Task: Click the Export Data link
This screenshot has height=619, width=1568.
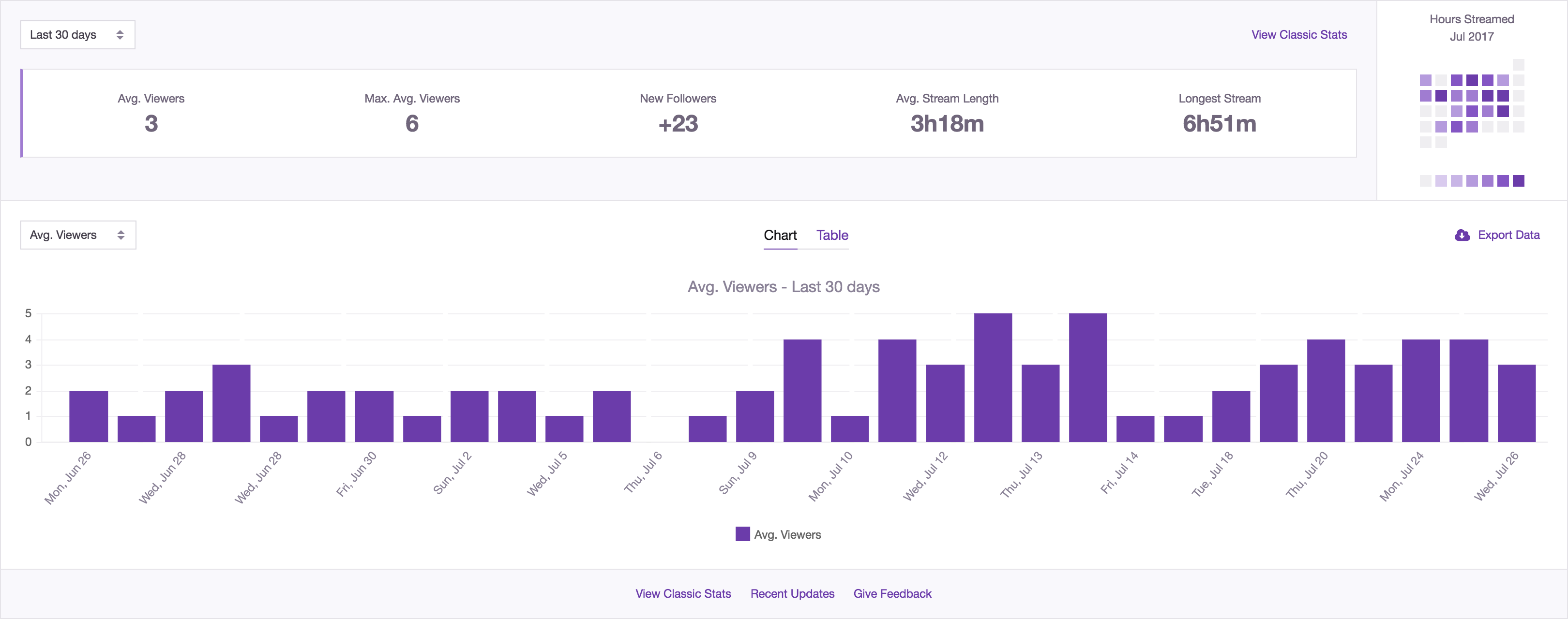Action: pyautogui.click(x=1508, y=236)
